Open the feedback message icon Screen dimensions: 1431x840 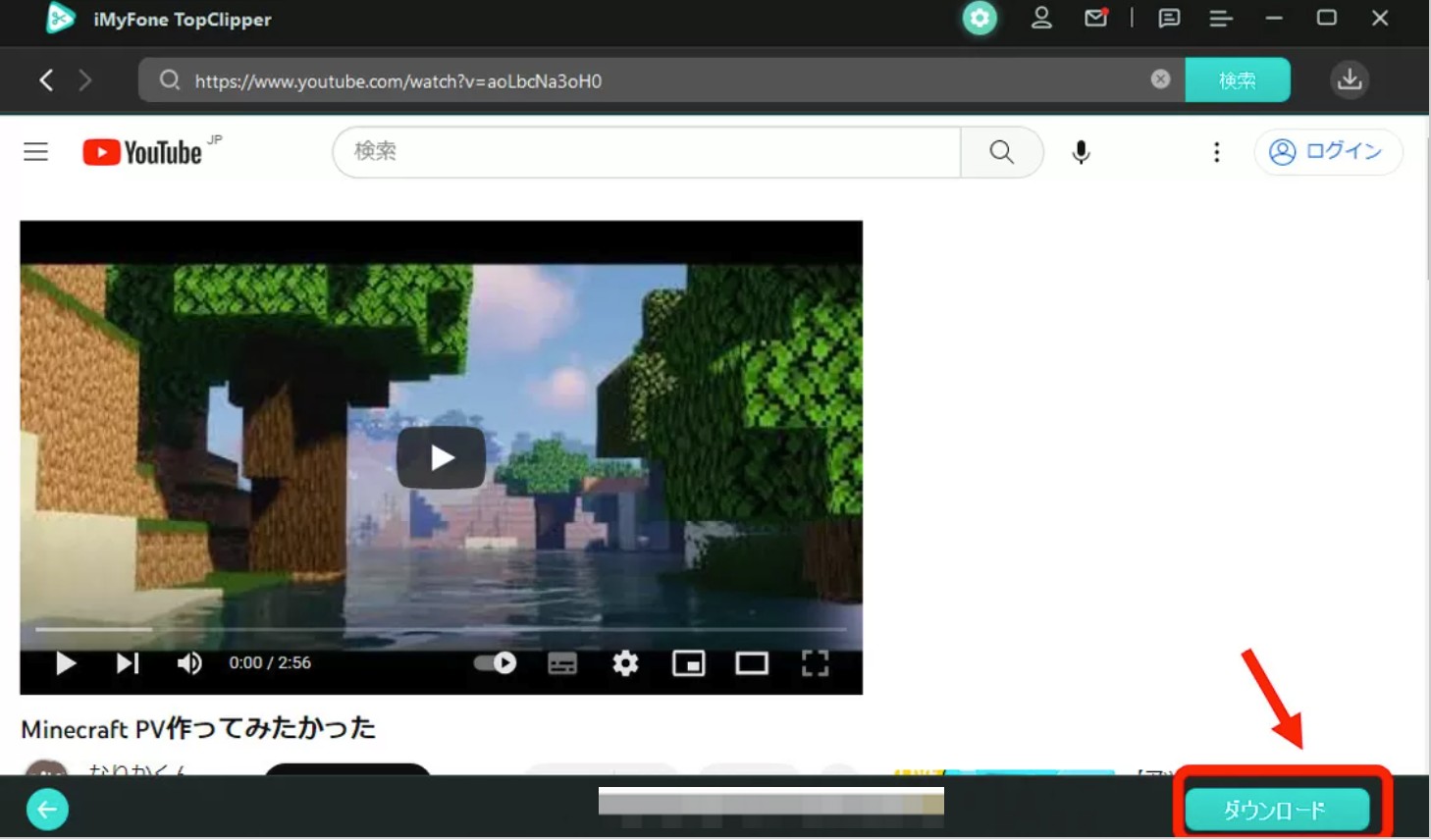pos(1169,18)
